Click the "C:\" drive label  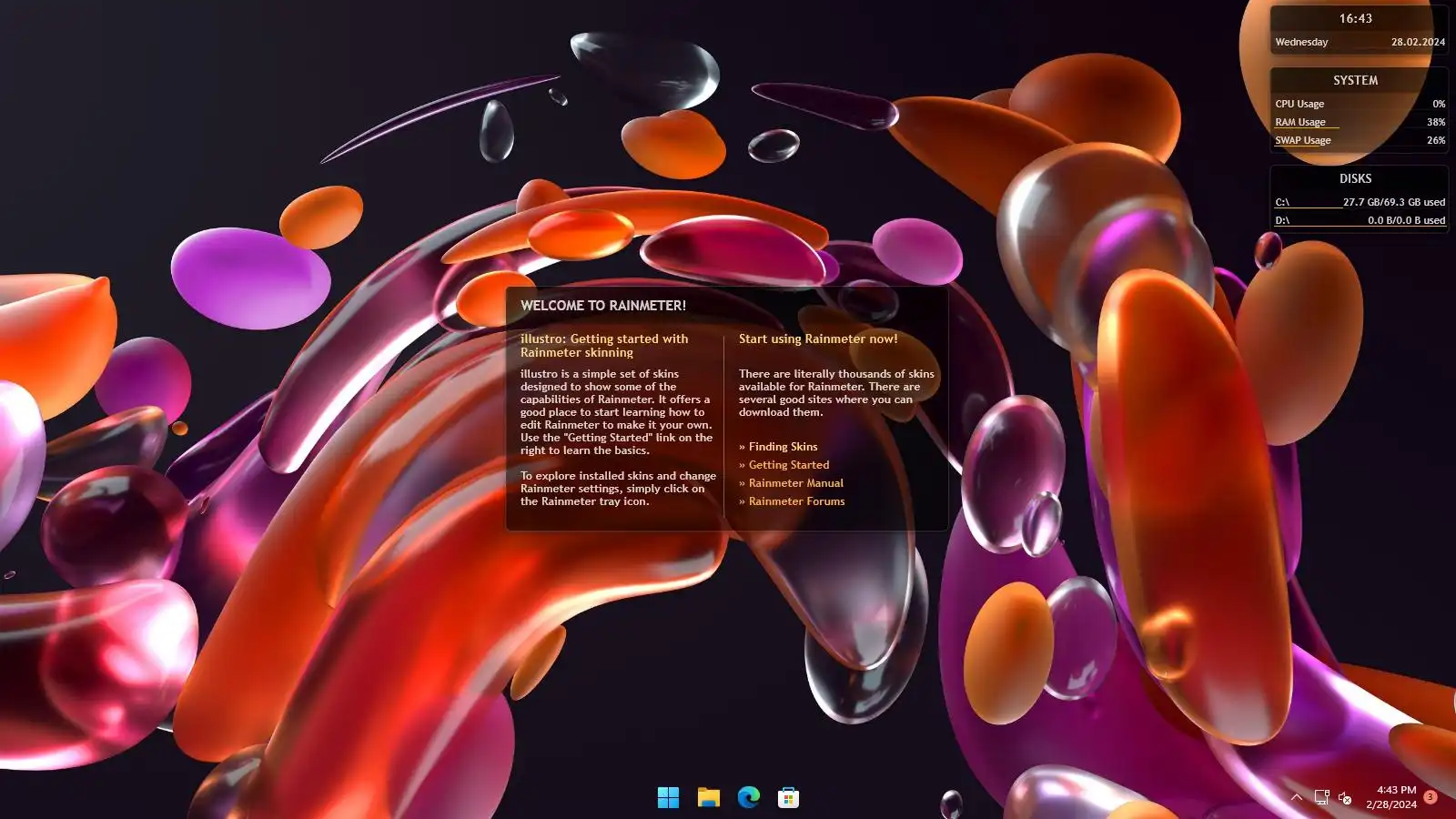(x=1282, y=202)
